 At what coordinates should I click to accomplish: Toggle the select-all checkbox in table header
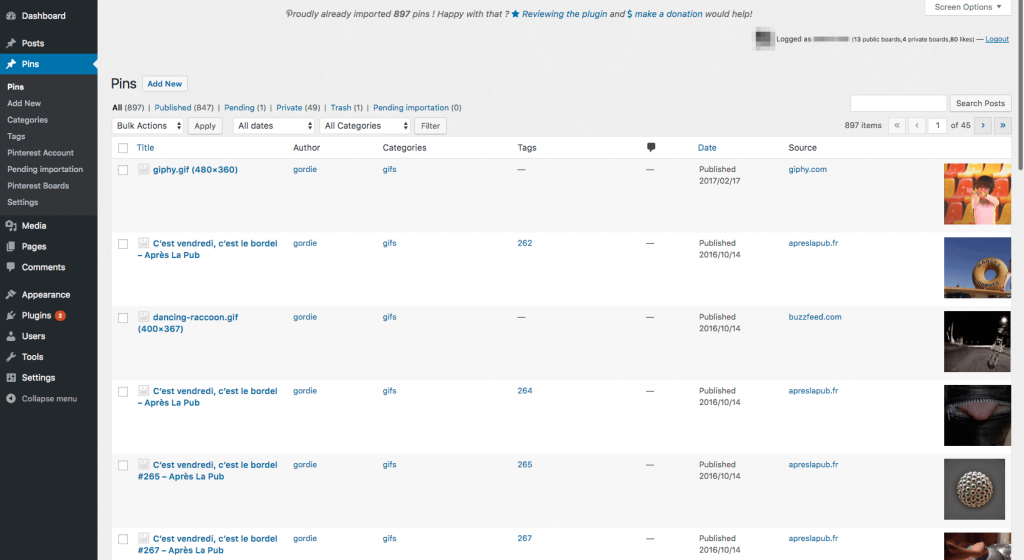coord(123,148)
